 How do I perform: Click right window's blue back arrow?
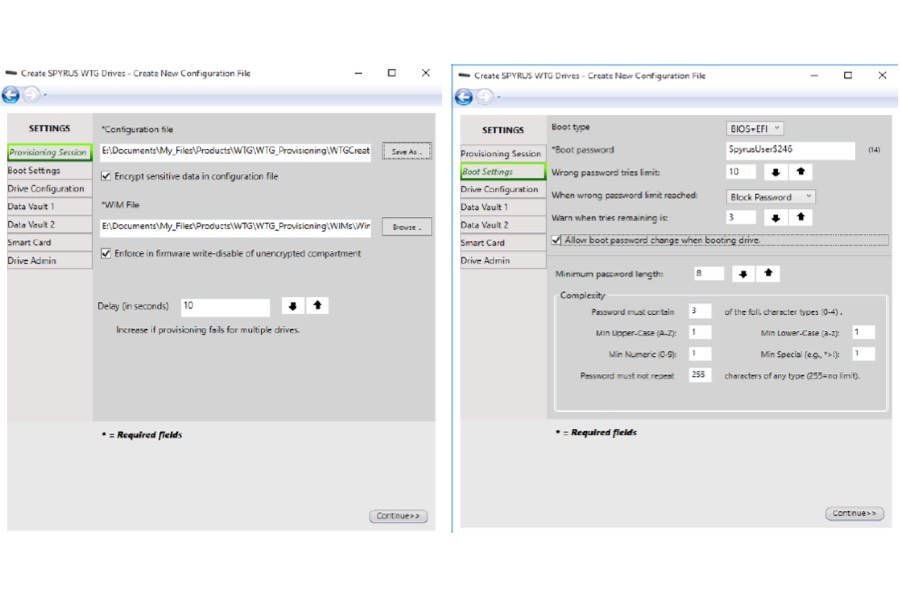click(x=464, y=97)
